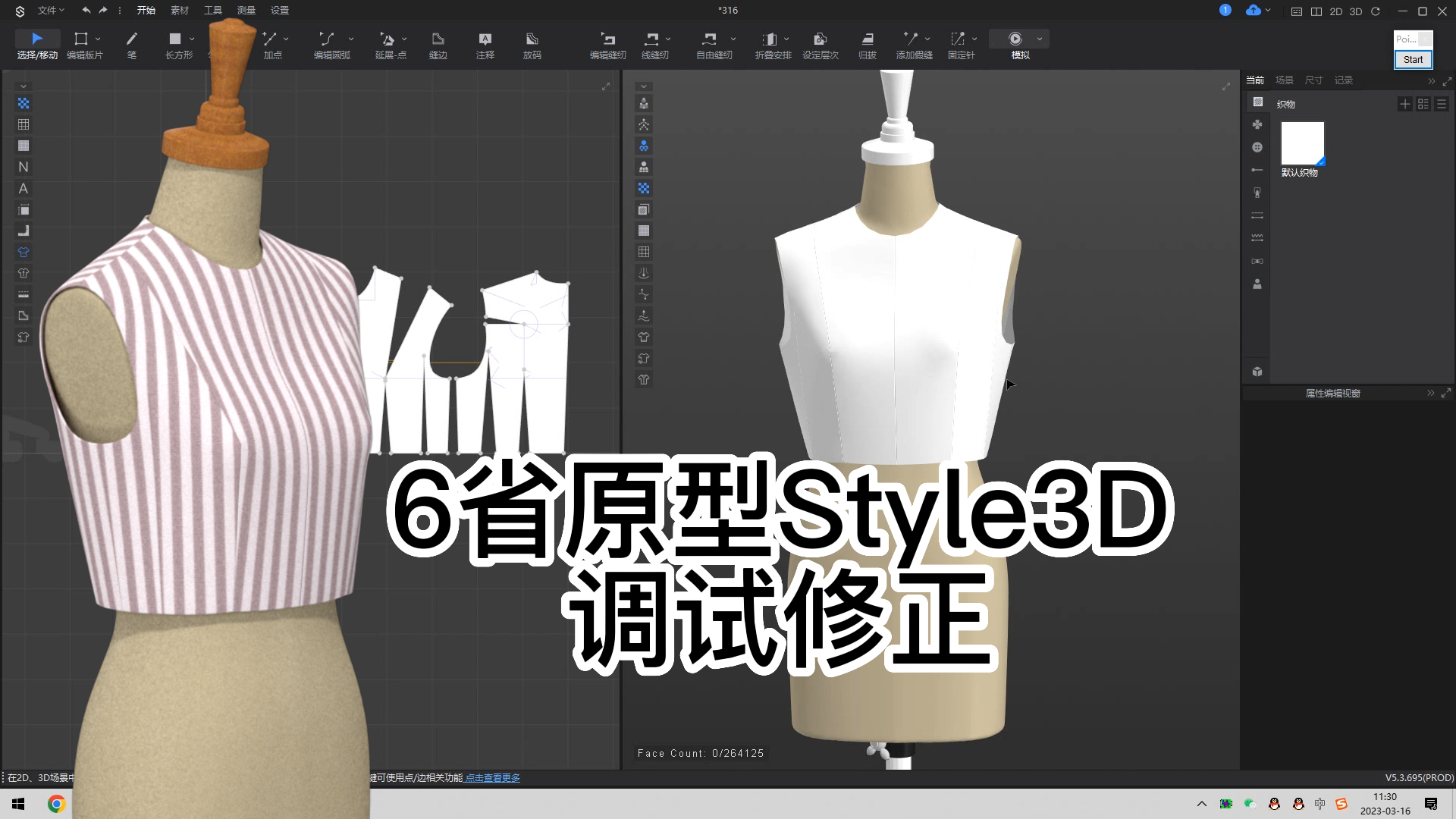Toggle the mesh grid display in 3D toolbar

[644, 252]
